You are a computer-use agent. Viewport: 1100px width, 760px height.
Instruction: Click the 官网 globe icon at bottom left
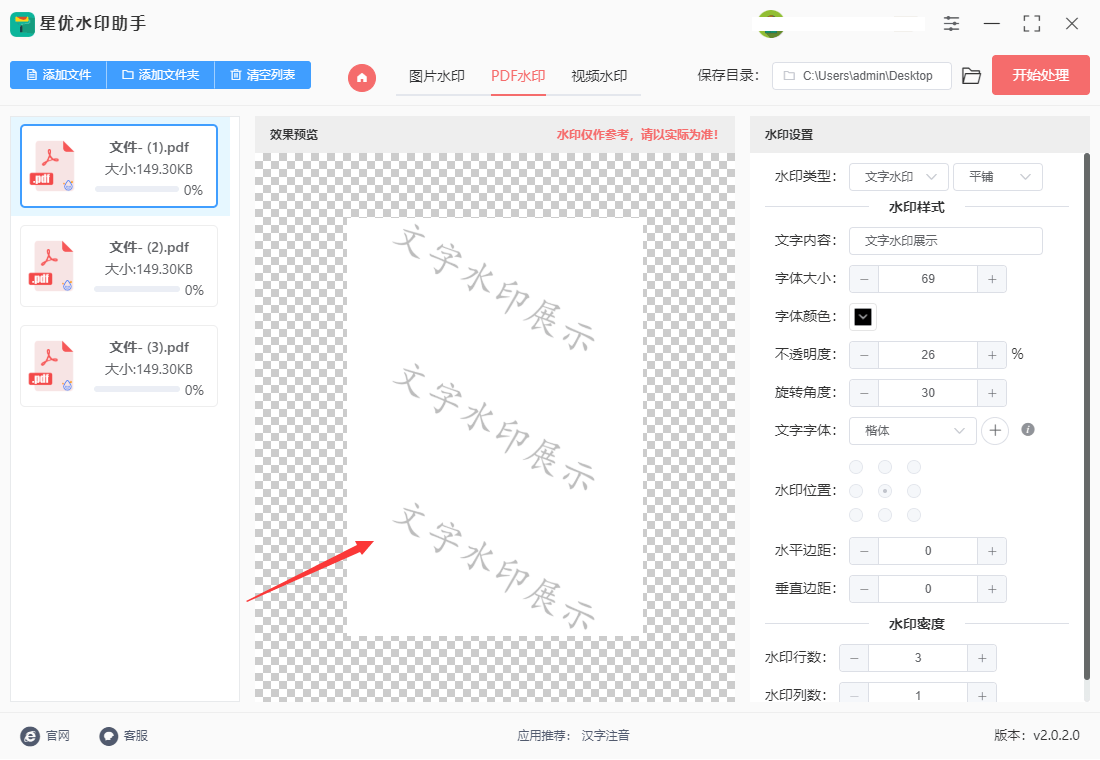tap(31, 735)
